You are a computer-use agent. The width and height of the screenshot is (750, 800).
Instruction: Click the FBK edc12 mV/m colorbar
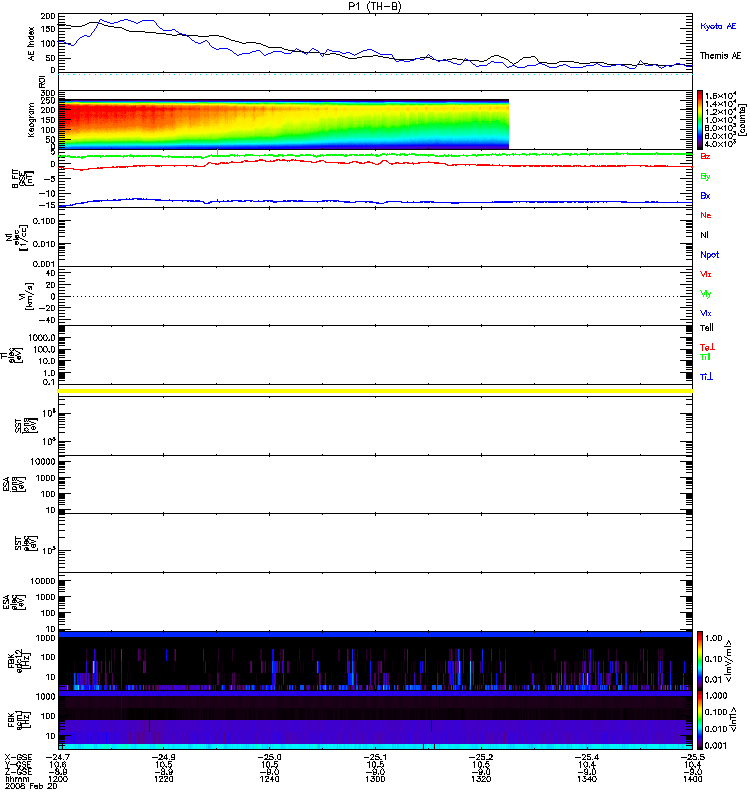[x=700, y=660]
